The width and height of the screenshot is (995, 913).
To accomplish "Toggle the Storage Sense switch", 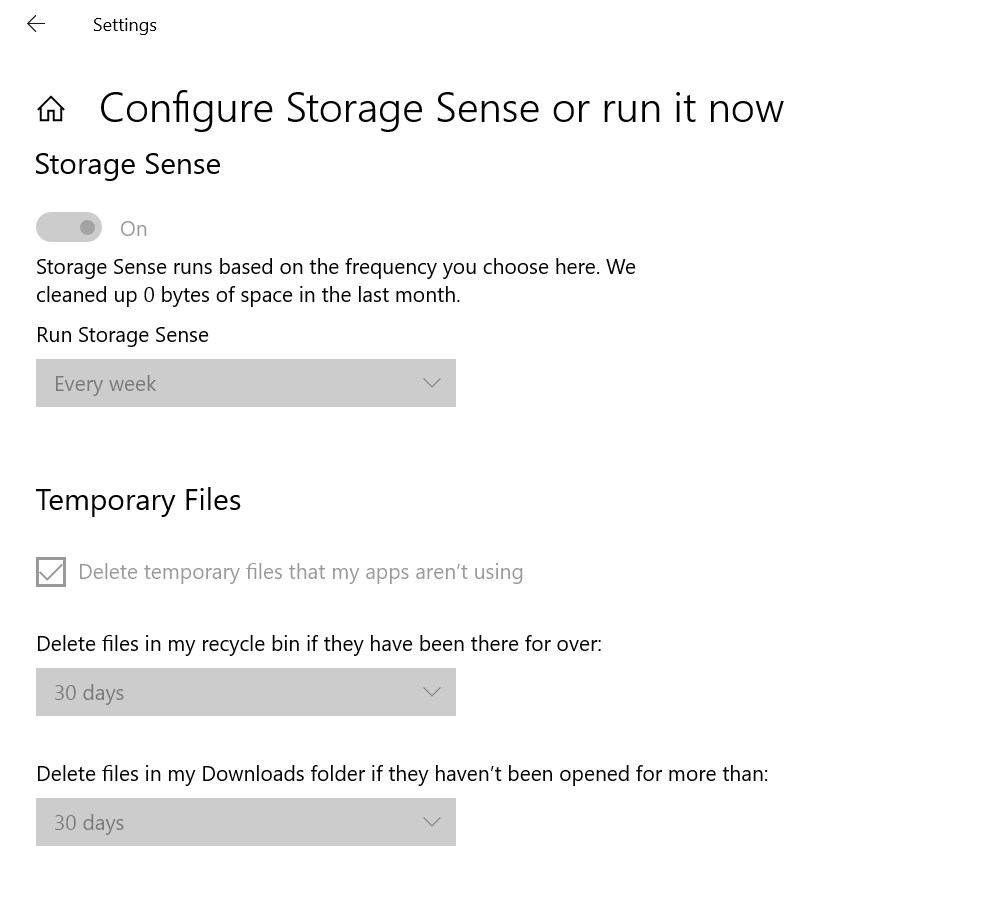I will 69,228.
